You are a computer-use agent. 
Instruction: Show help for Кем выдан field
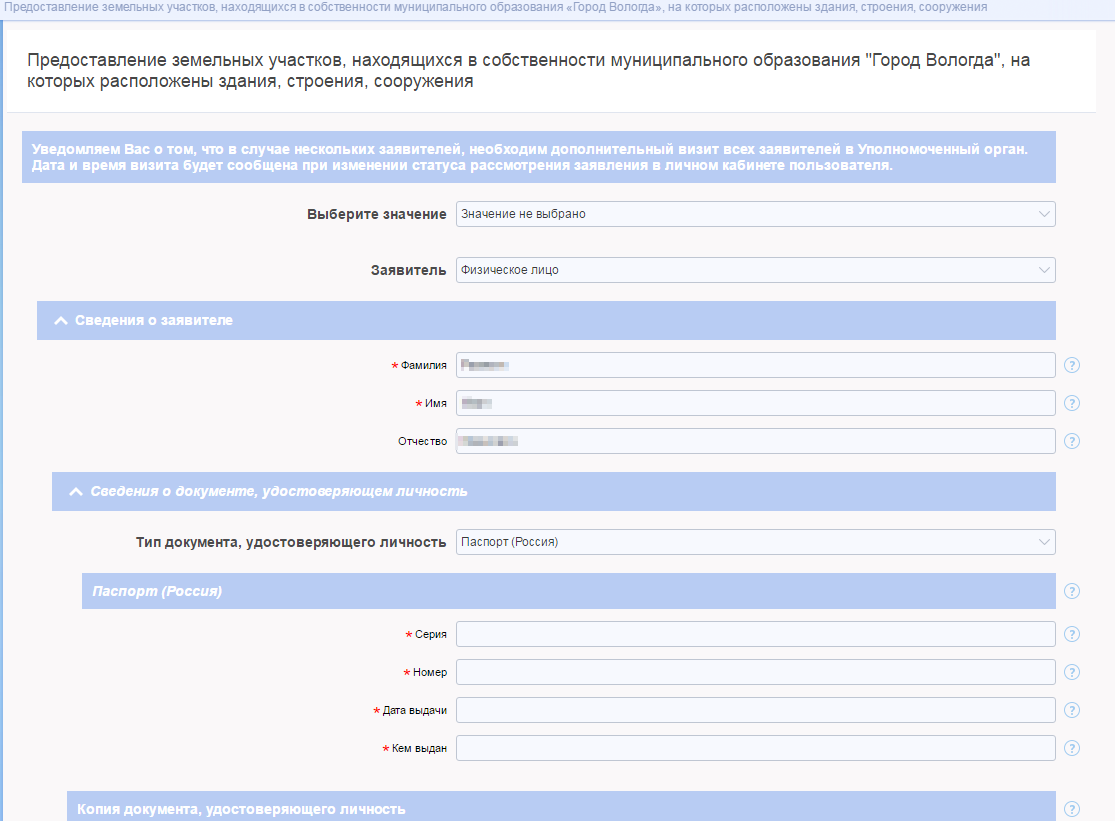click(x=1072, y=748)
